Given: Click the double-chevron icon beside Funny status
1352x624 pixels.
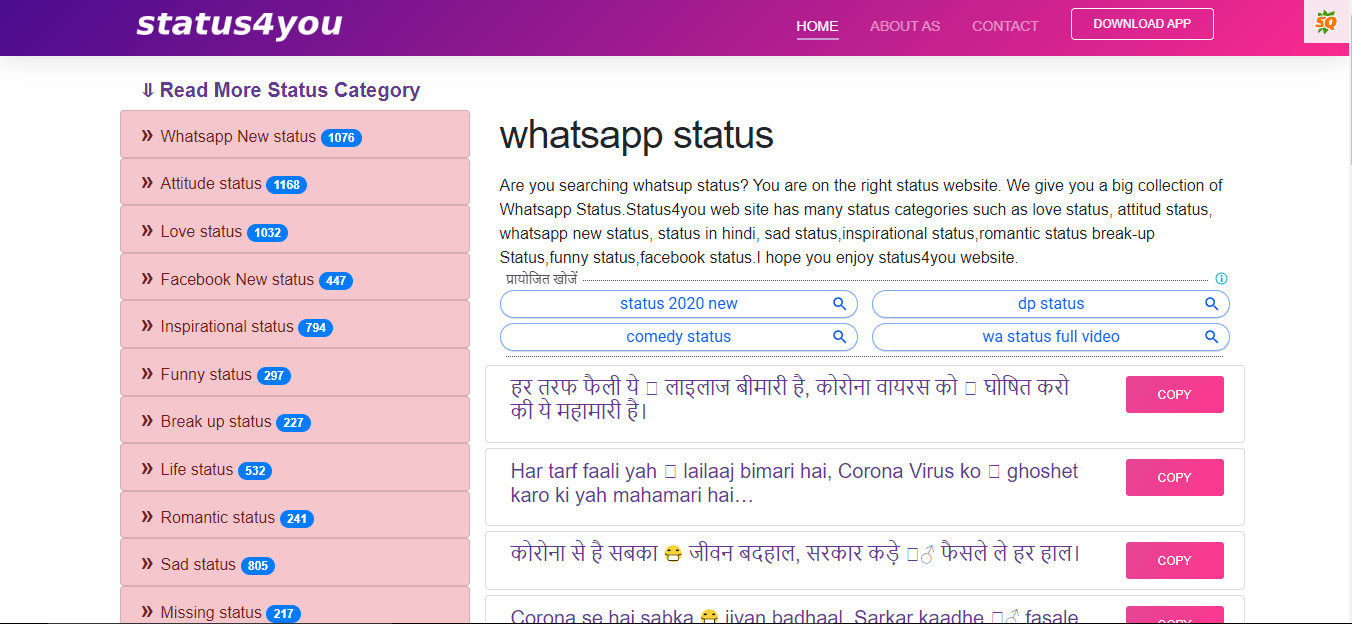Looking at the screenshot, I should 147,373.
